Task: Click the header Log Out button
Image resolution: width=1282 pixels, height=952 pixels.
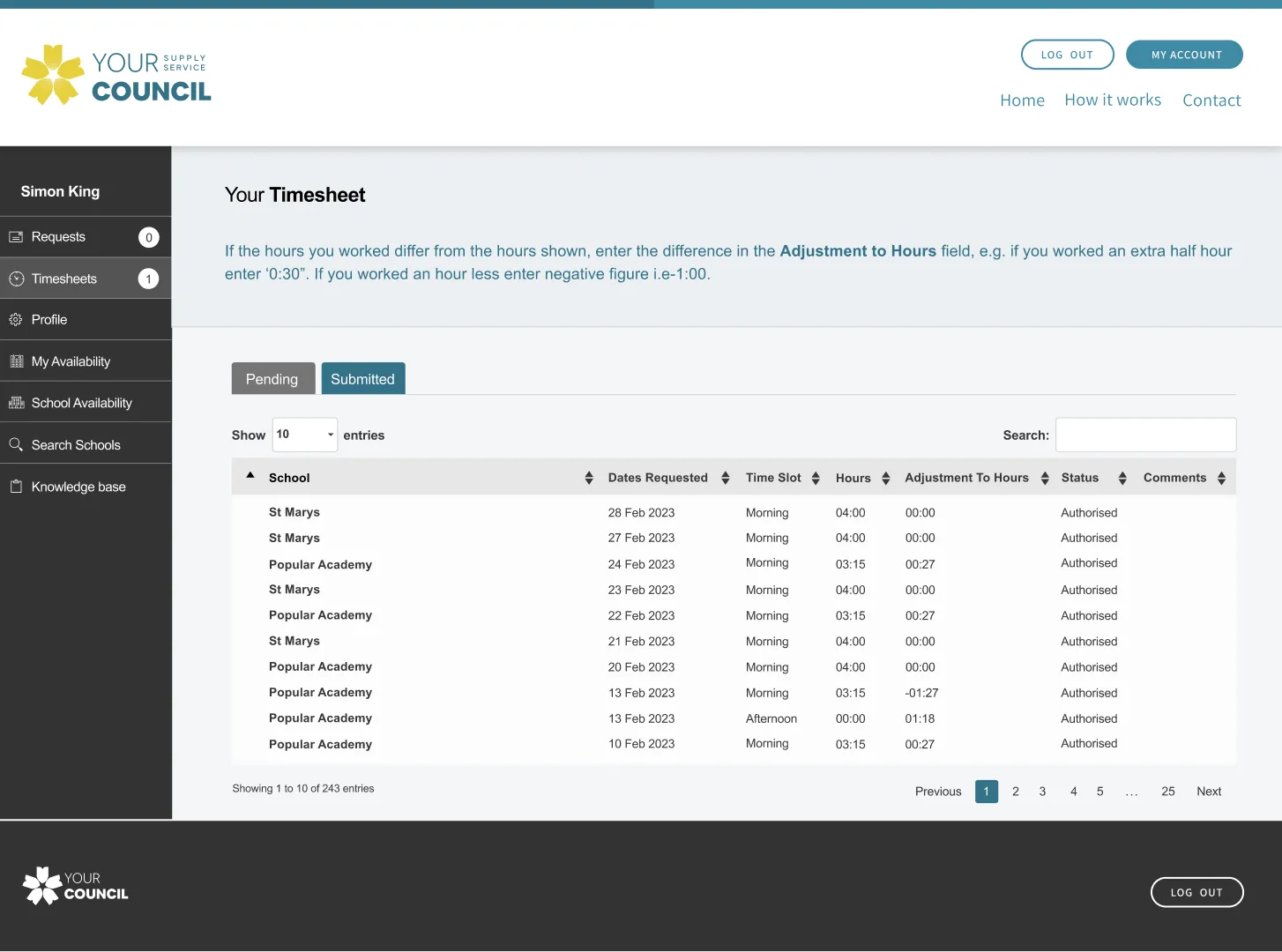Action: (x=1067, y=55)
